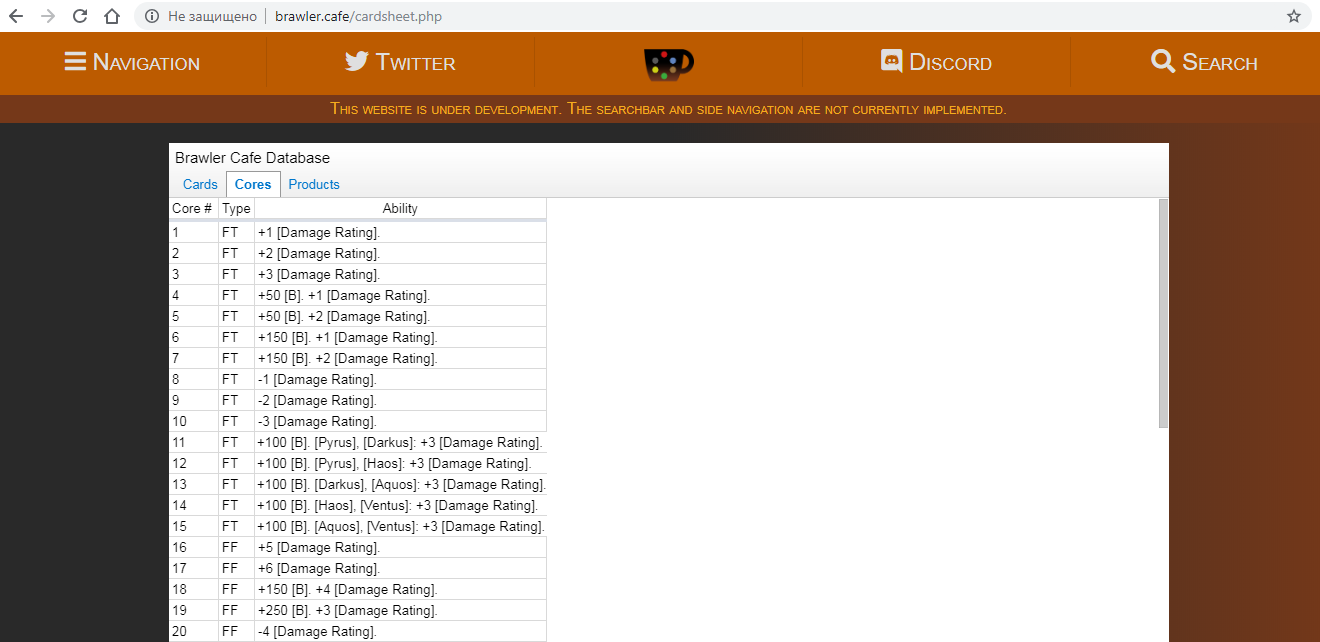1320x642 pixels.
Task: Bookmark this page with the star icon
Action: (x=1294, y=16)
